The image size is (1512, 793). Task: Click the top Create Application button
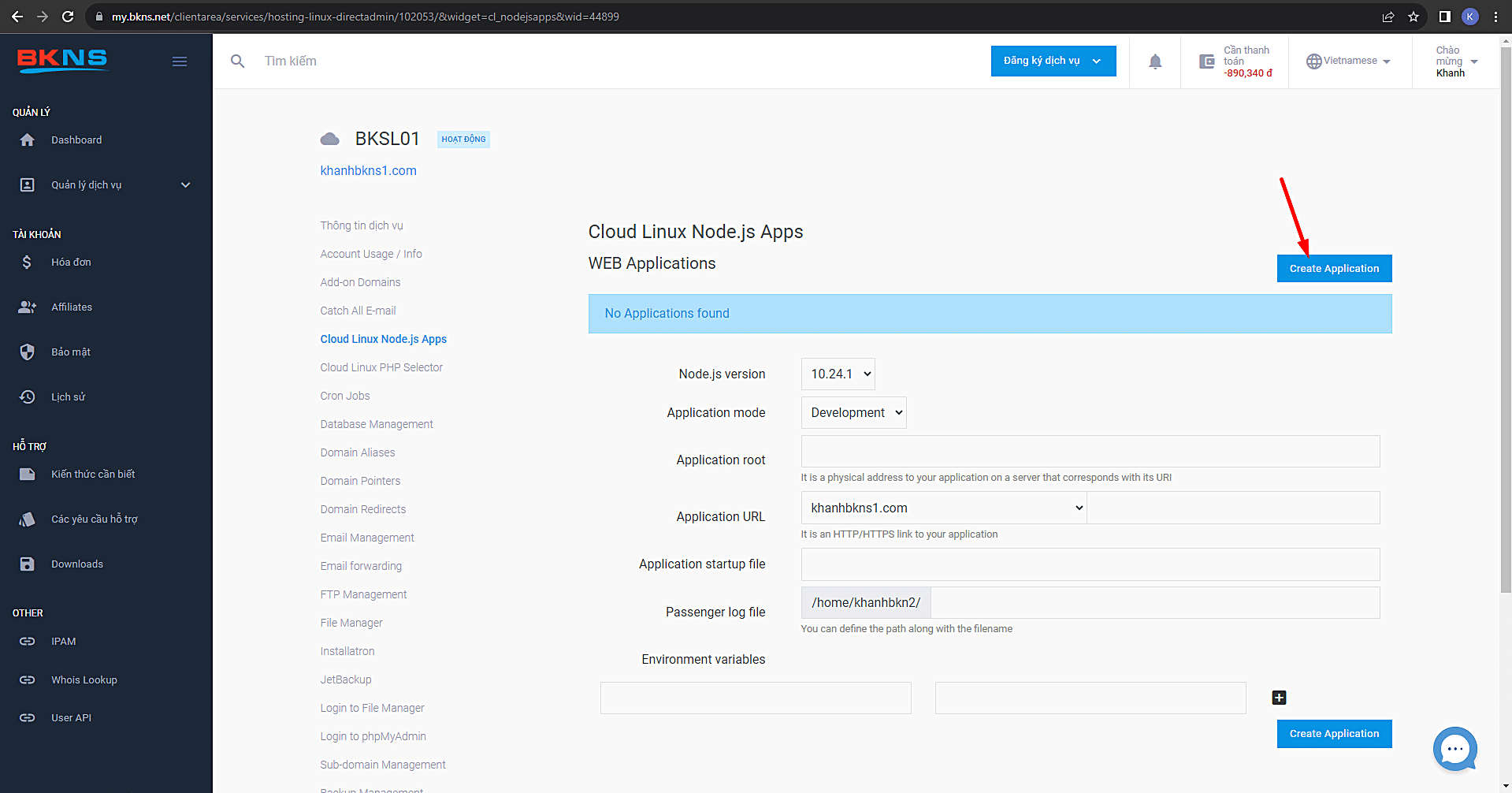point(1334,268)
